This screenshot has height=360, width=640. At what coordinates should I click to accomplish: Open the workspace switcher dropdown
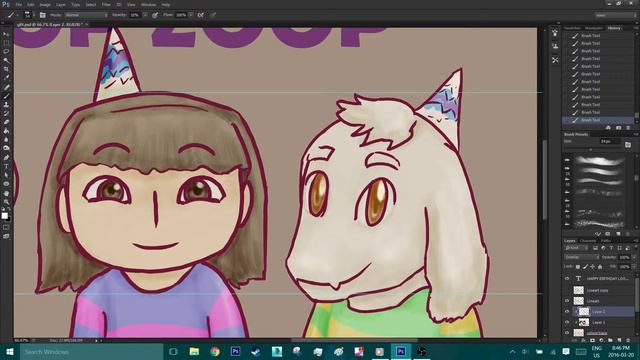[x=616, y=15]
